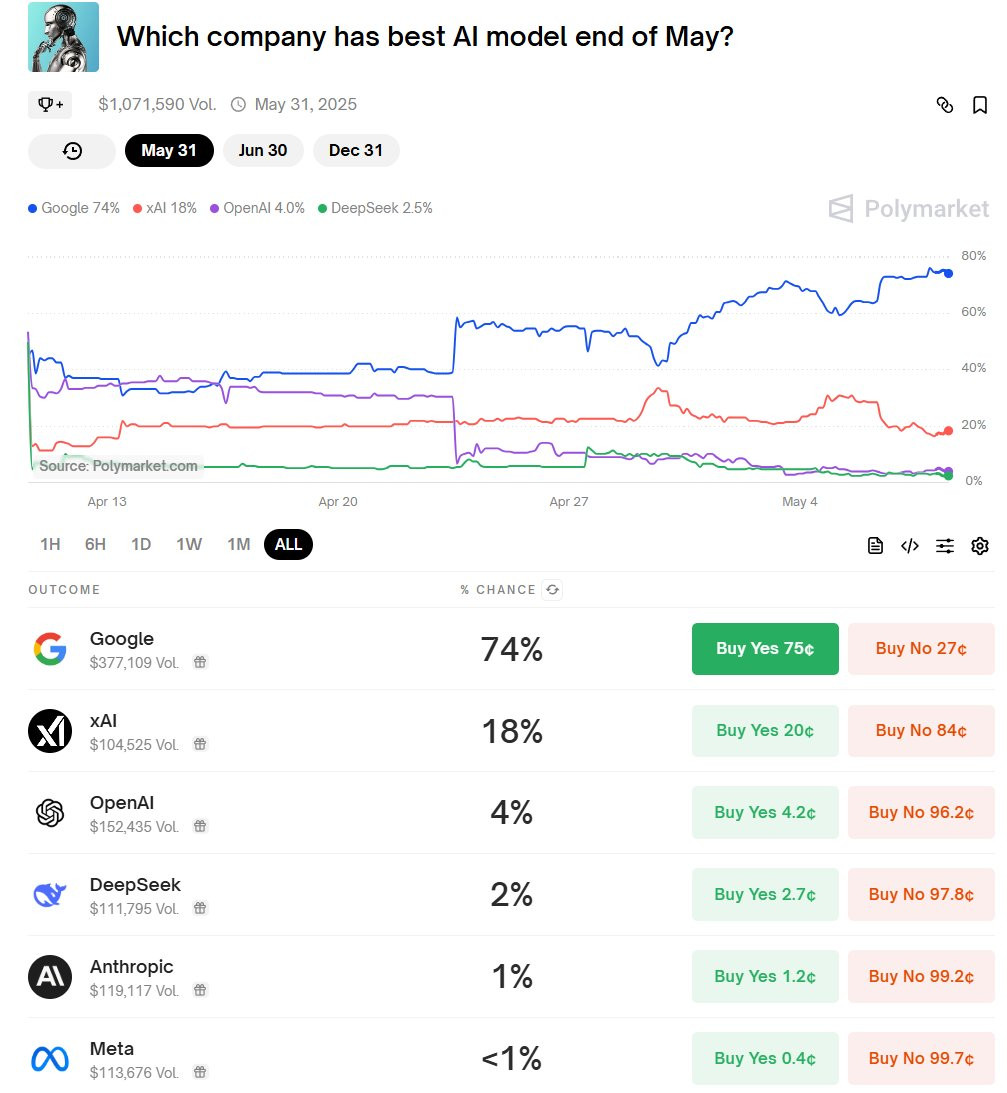
Task: Open the chart settings gear
Action: [980, 545]
